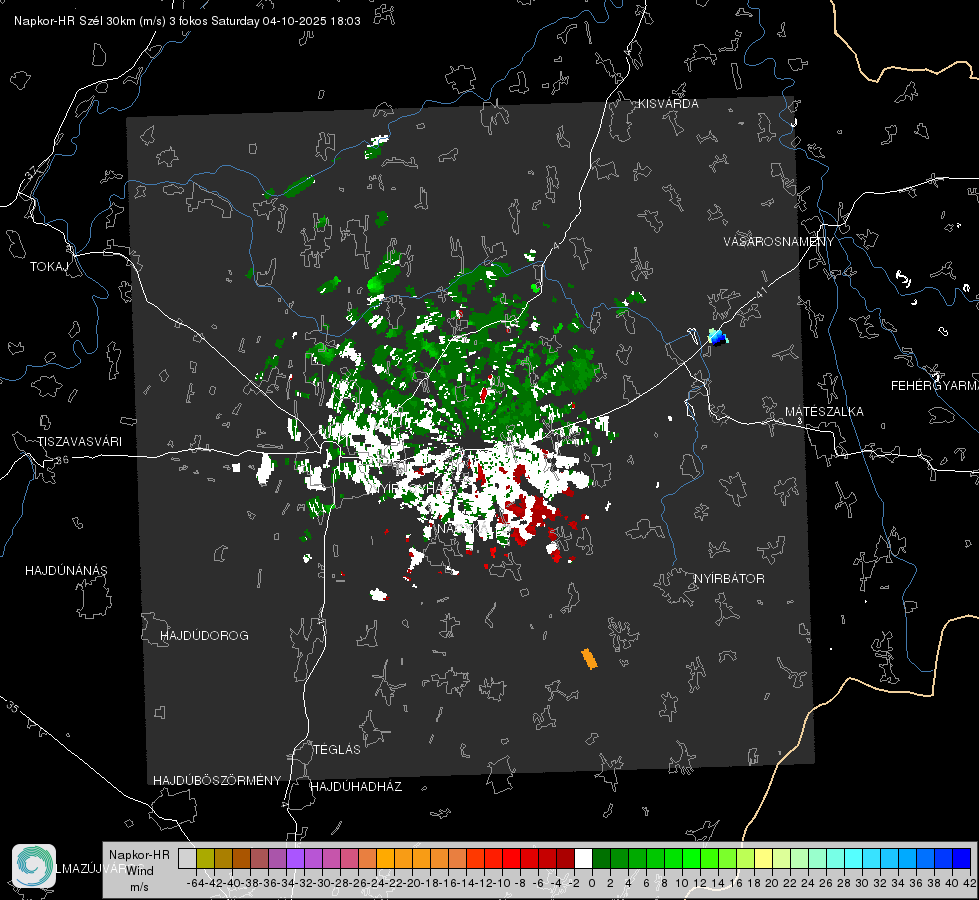Click the olive swatch between -64 and -42
Screen dimensions: 979x900
pyautogui.click(x=205, y=858)
